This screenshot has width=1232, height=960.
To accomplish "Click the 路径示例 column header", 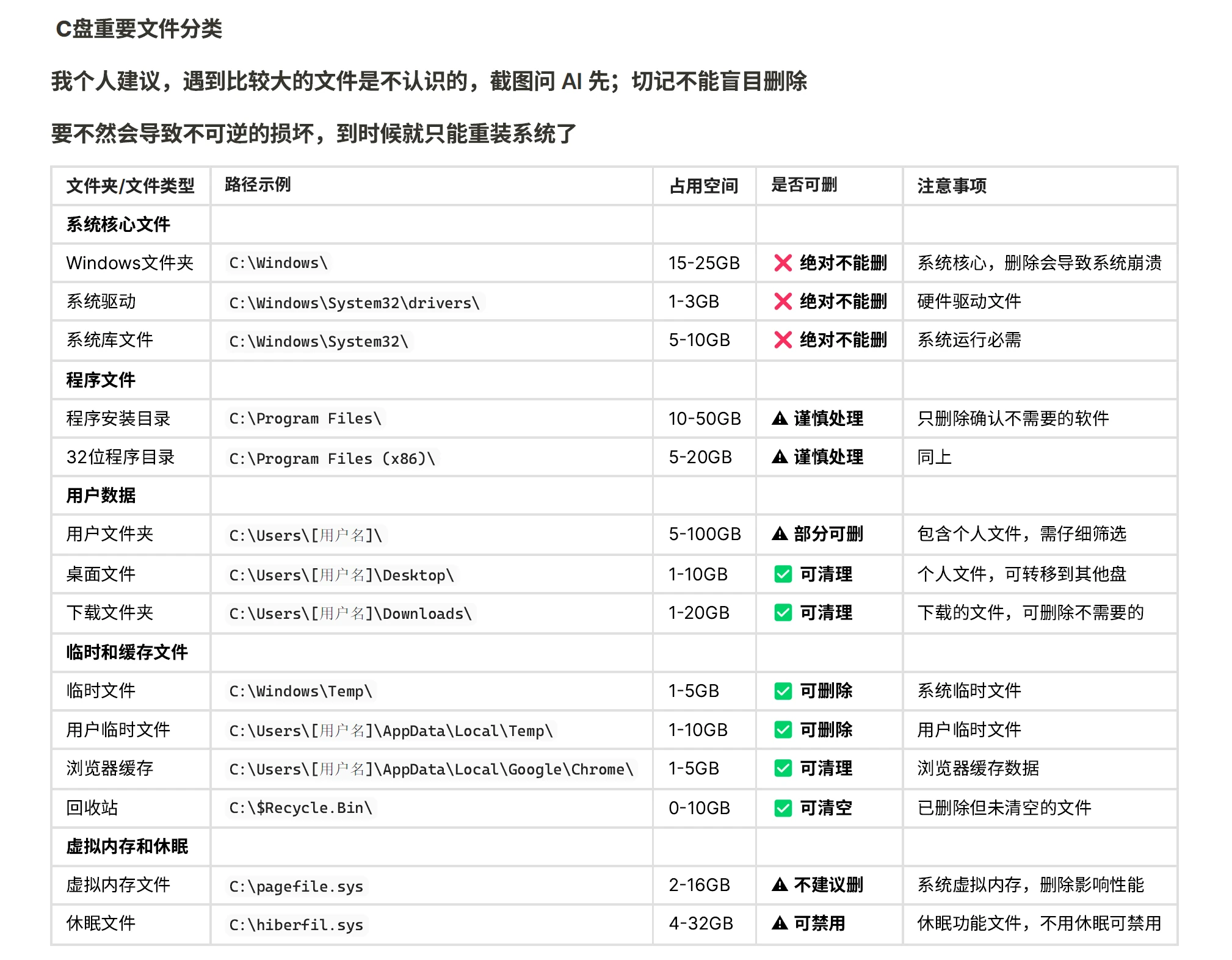I will [x=258, y=184].
